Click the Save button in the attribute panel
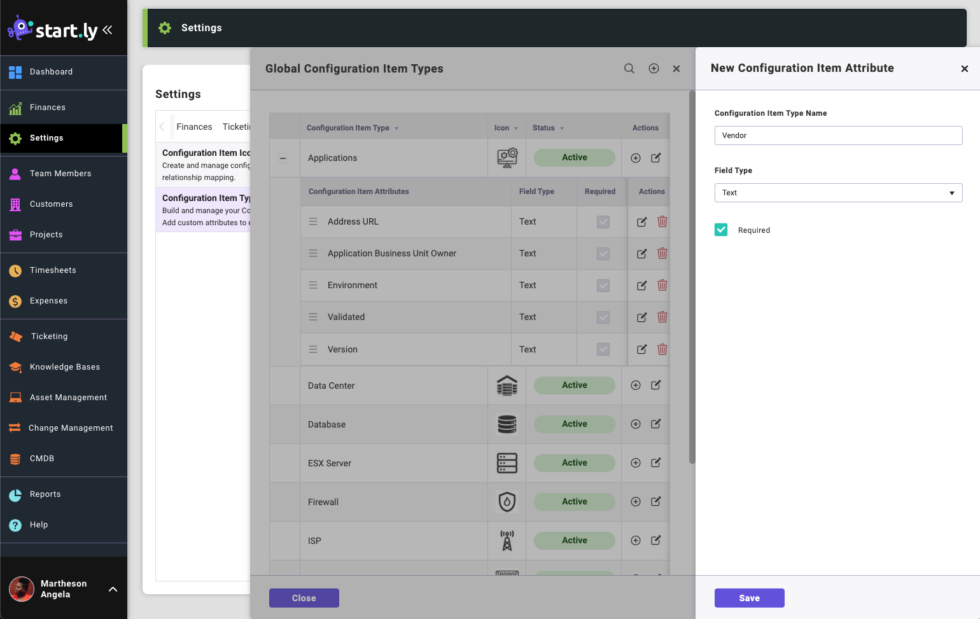980x619 pixels. coord(749,597)
